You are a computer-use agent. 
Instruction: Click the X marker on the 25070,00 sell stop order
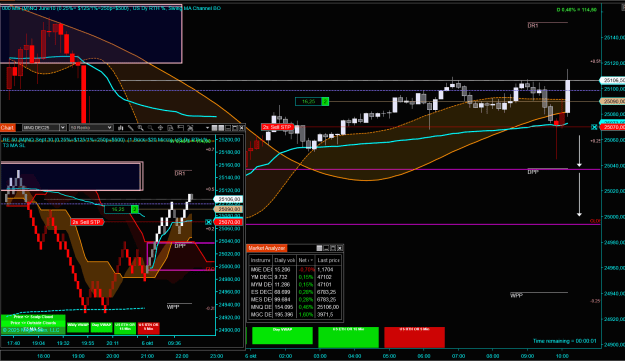[594, 127]
